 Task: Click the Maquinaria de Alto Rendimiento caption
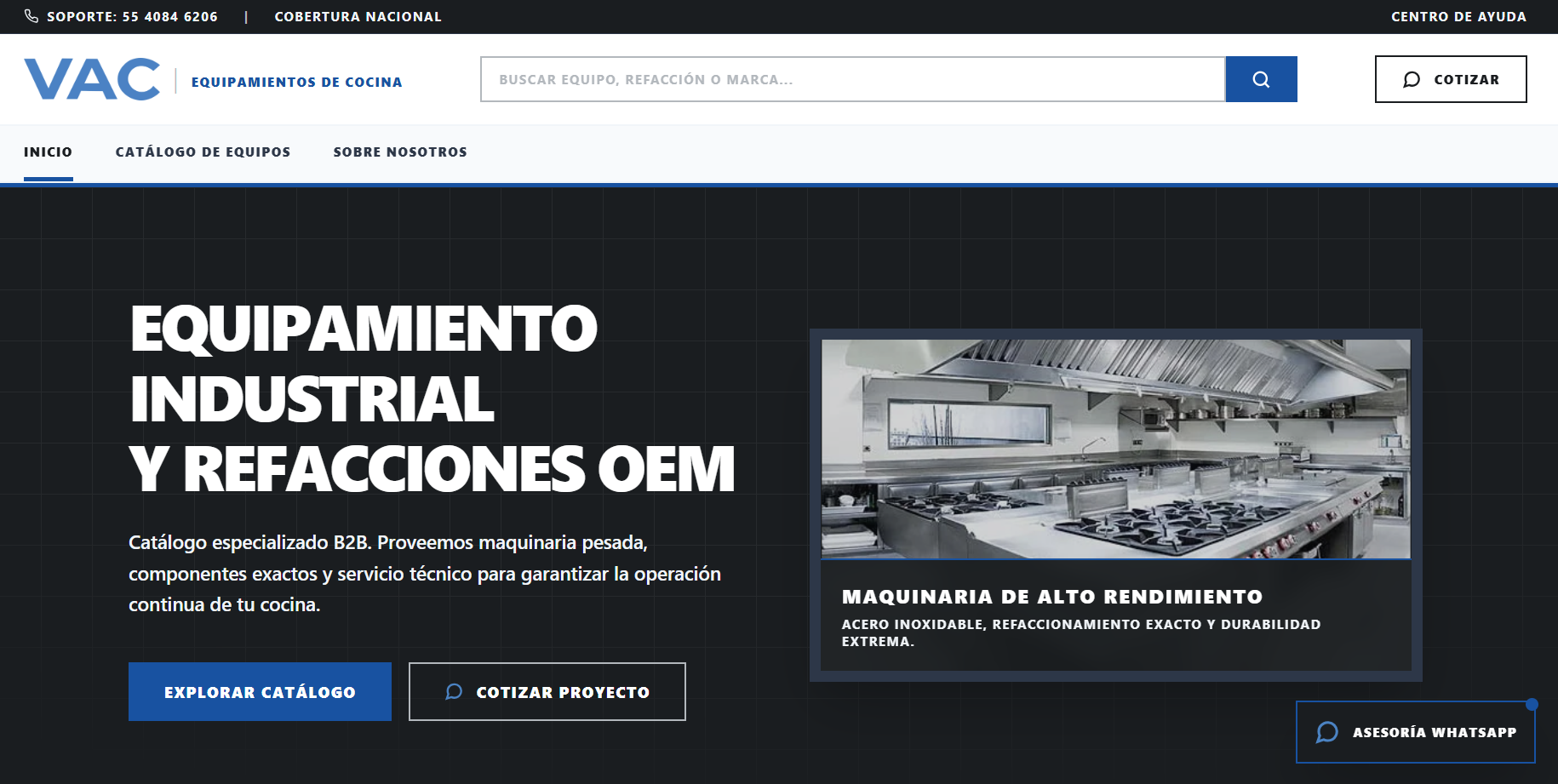1052,597
